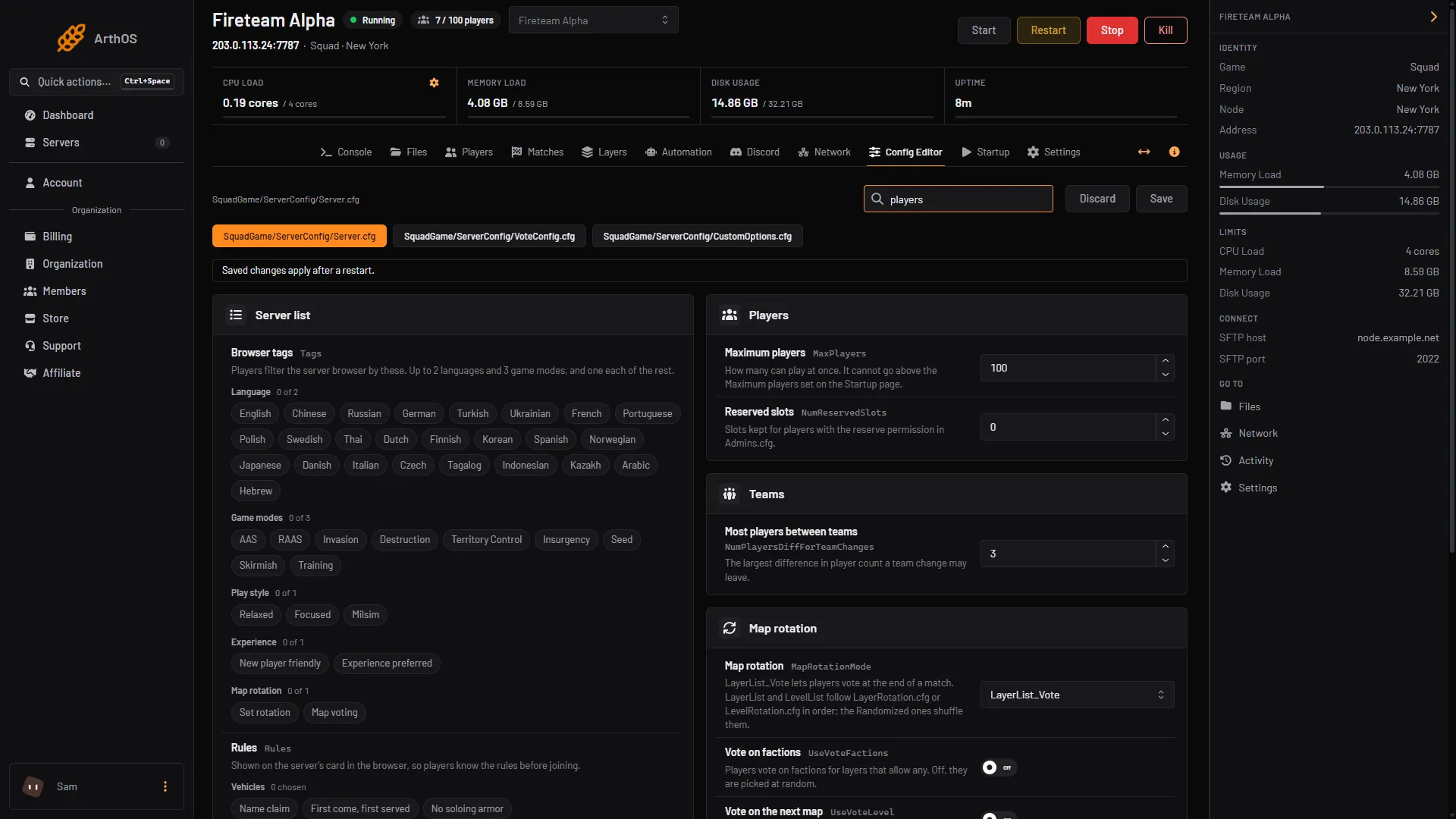This screenshot has height=819, width=1456.
Task: Toggle the width expand arrows icon
Action: point(1144,152)
